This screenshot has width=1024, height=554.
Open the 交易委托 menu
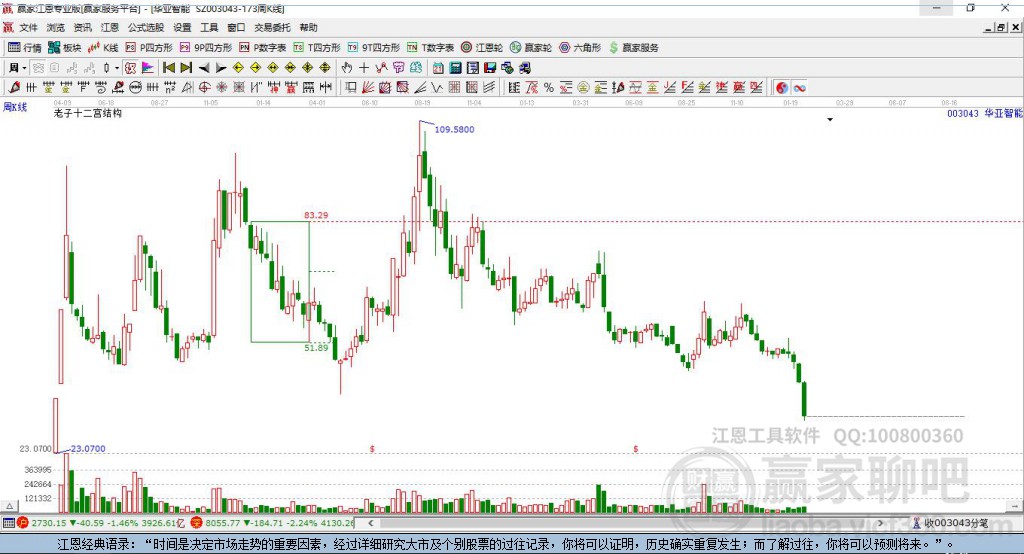pyautogui.click(x=272, y=27)
